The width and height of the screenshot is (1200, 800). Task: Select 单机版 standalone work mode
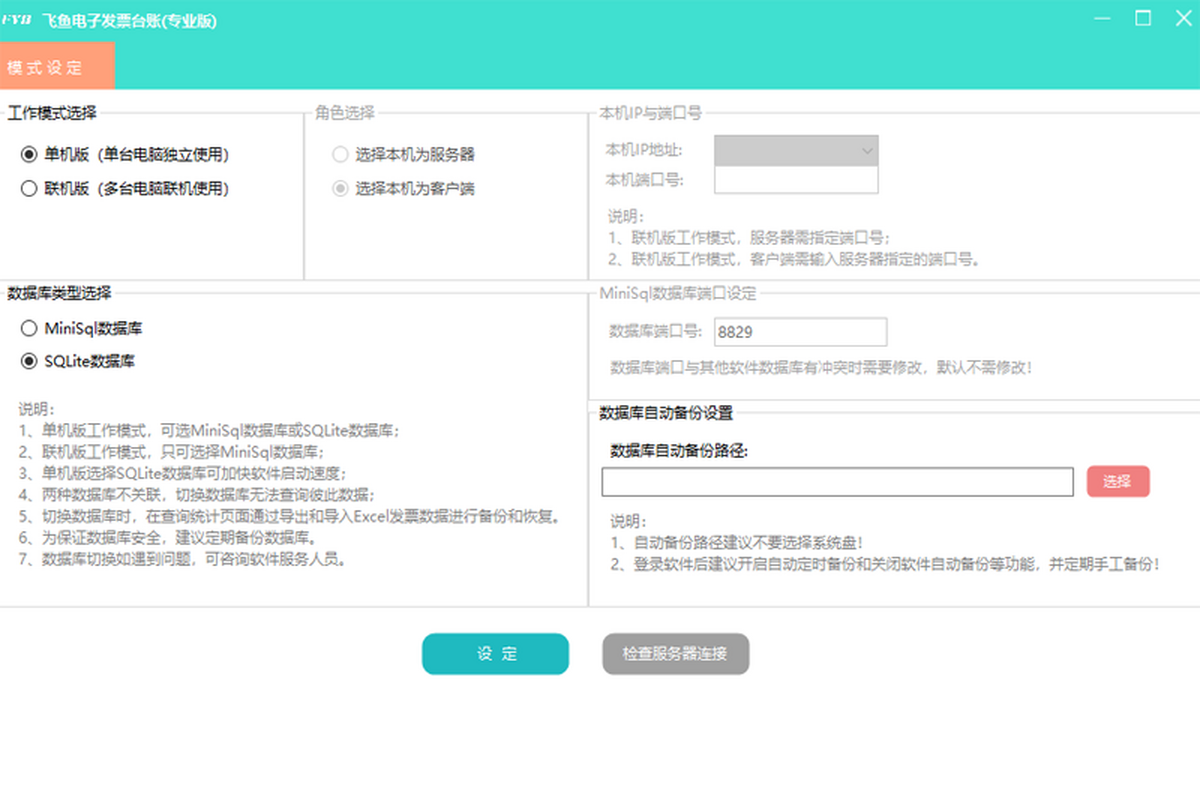point(29,155)
